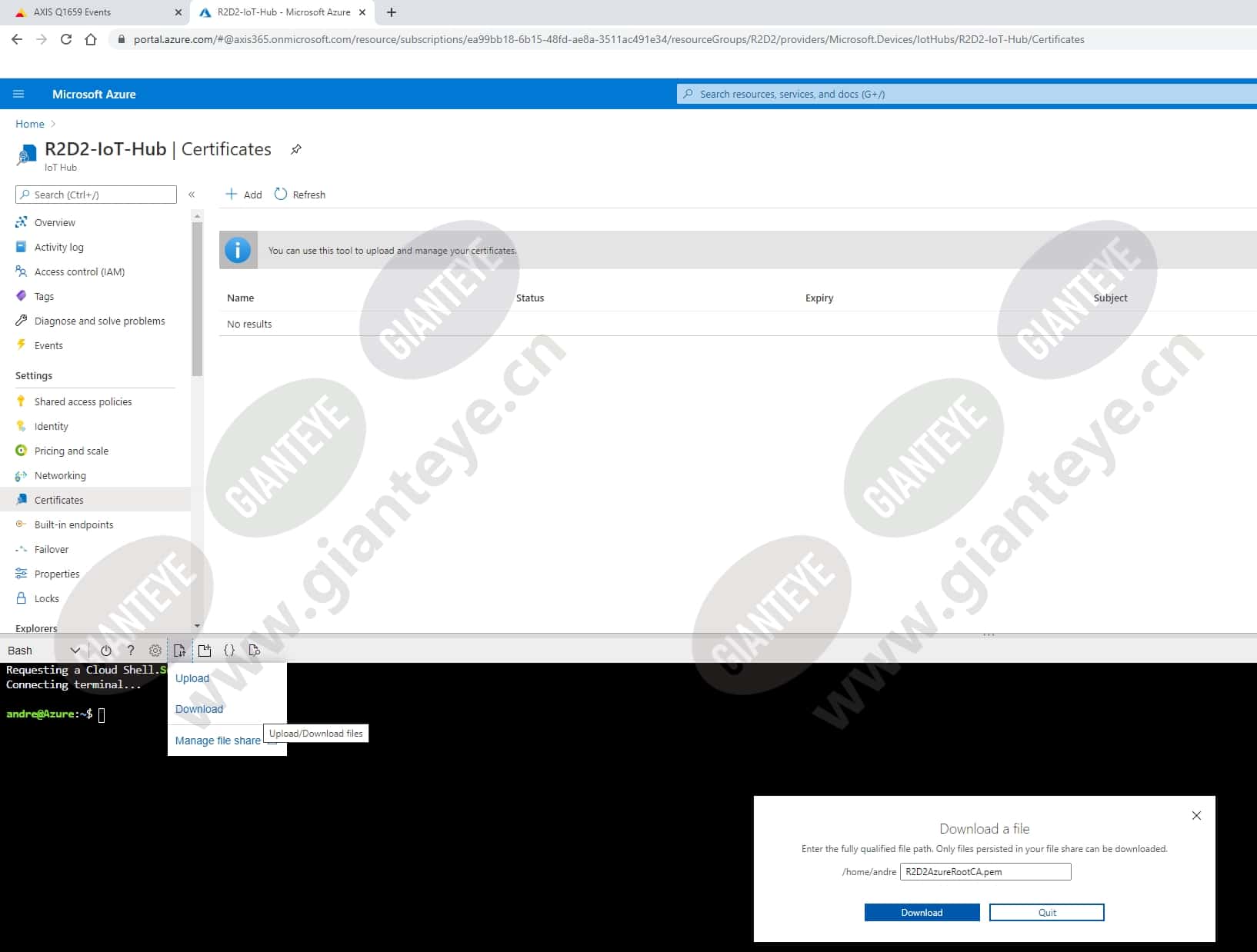Click the Upload/Download files icon
The width and height of the screenshot is (1257, 952).
click(x=180, y=651)
